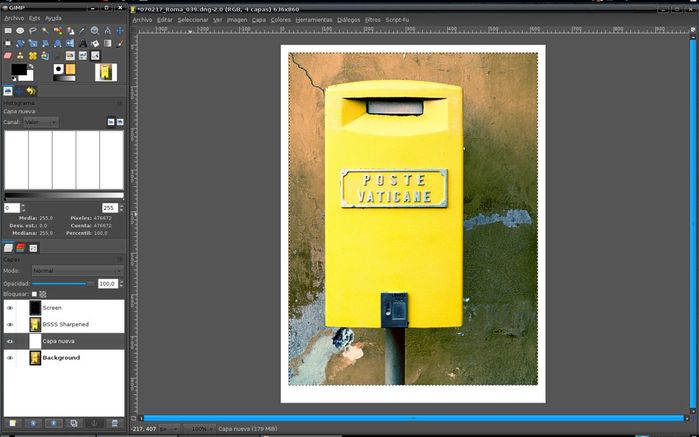Enable Bloquear pixels checkbox
The width and height of the screenshot is (699, 437).
coord(34,294)
